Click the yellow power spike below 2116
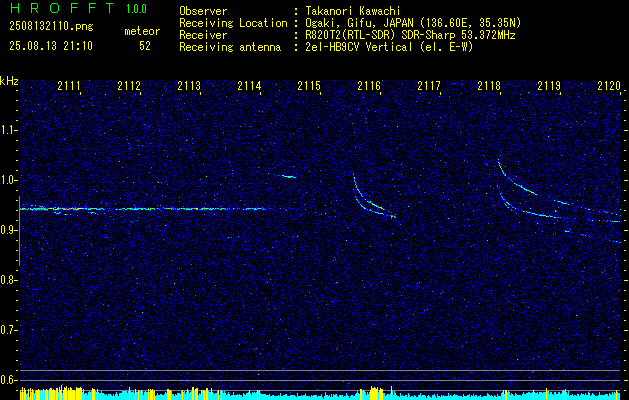 (x=375, y=393)
